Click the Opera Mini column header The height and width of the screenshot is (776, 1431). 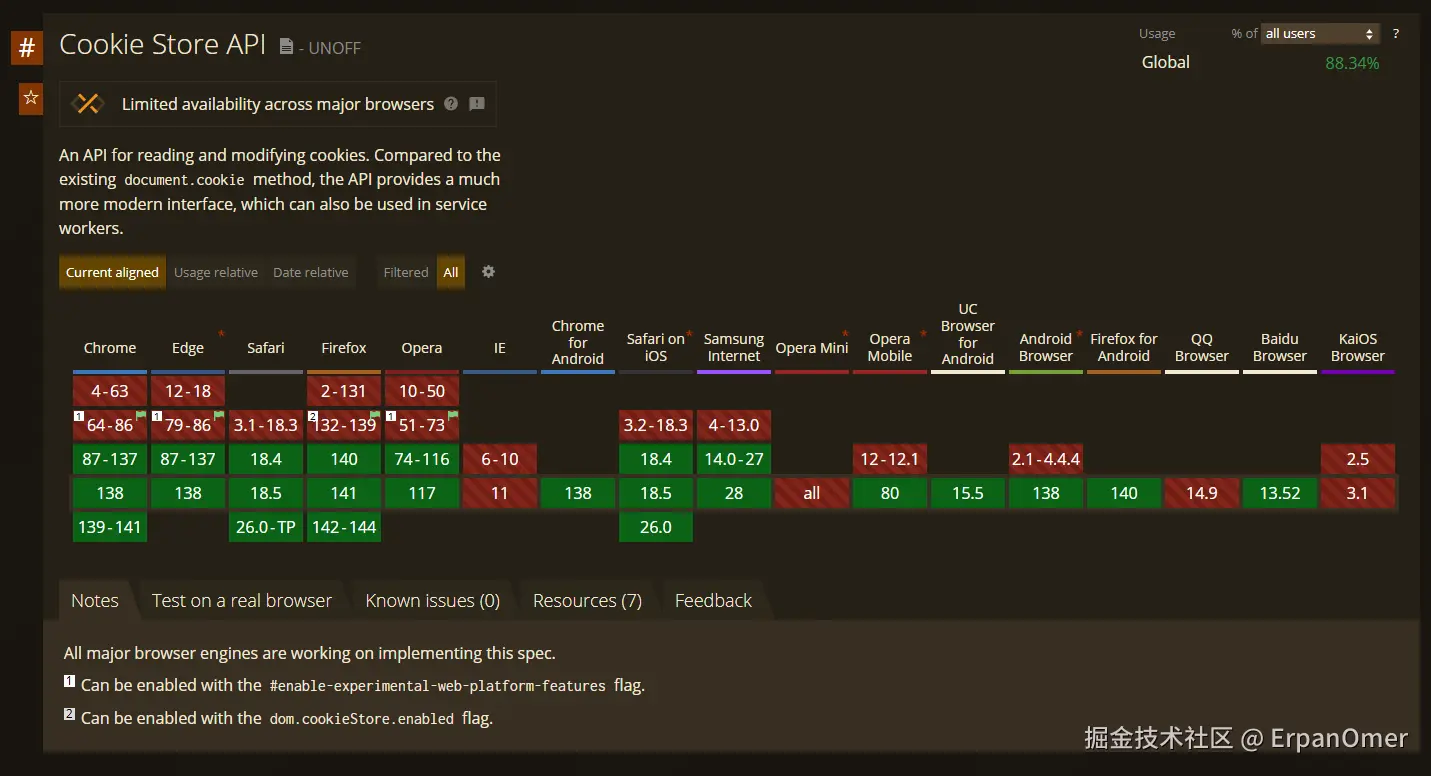click(x=812, y=348)
